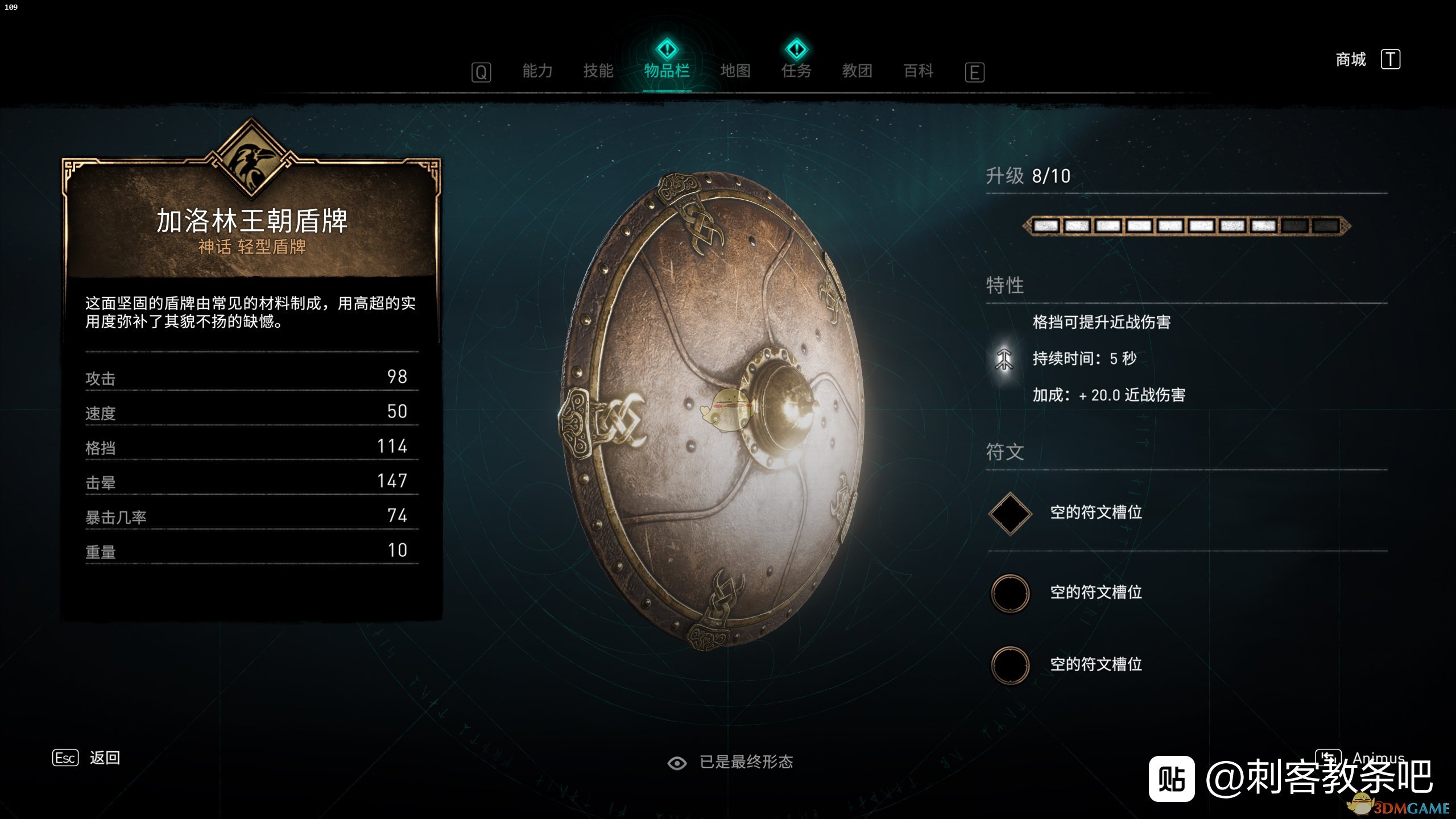Open the 能力 tab

pyautogui.click(x=537, y=71)
